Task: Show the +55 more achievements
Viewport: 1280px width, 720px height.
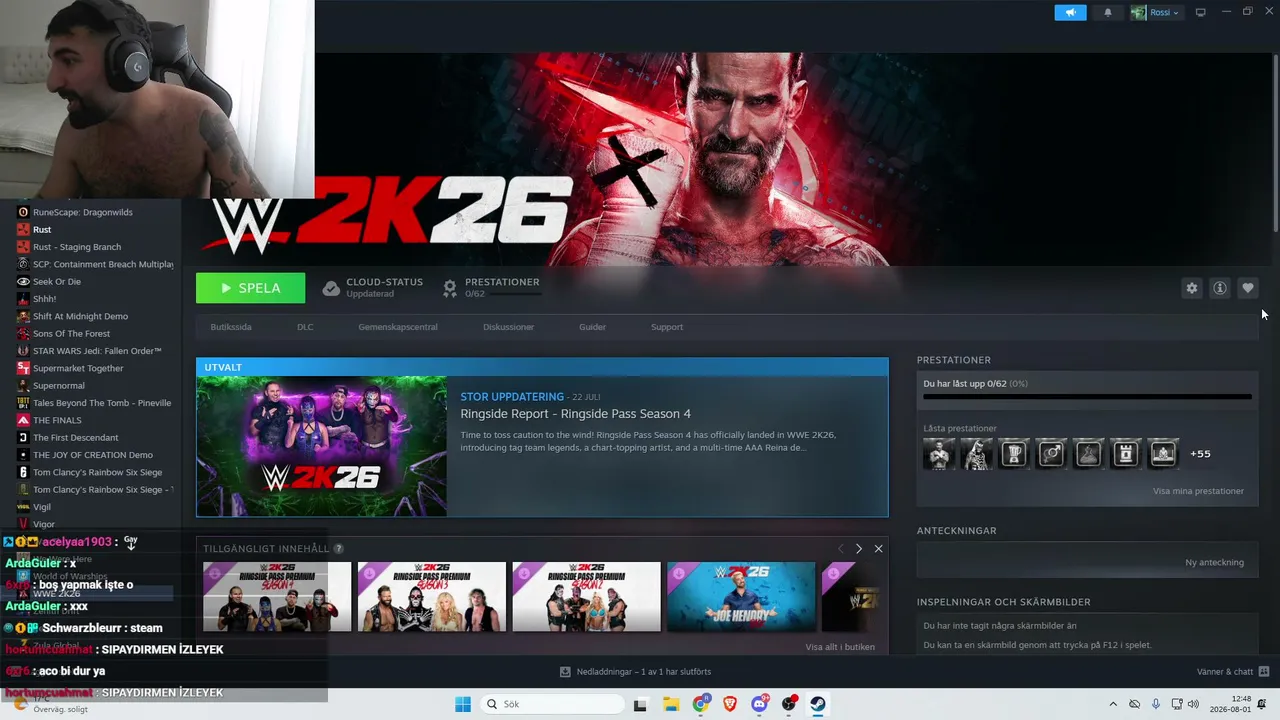Action: pyautogui.click(x=1200, y=454)
